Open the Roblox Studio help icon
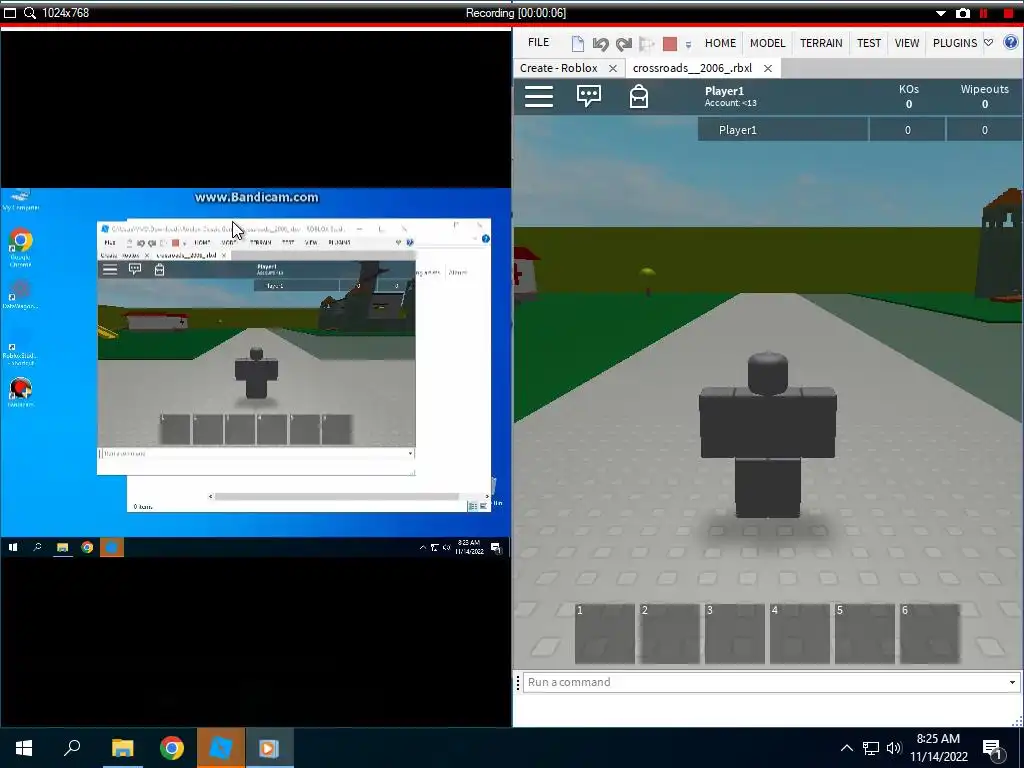The image size is (1024, 768). point(1010,42)
